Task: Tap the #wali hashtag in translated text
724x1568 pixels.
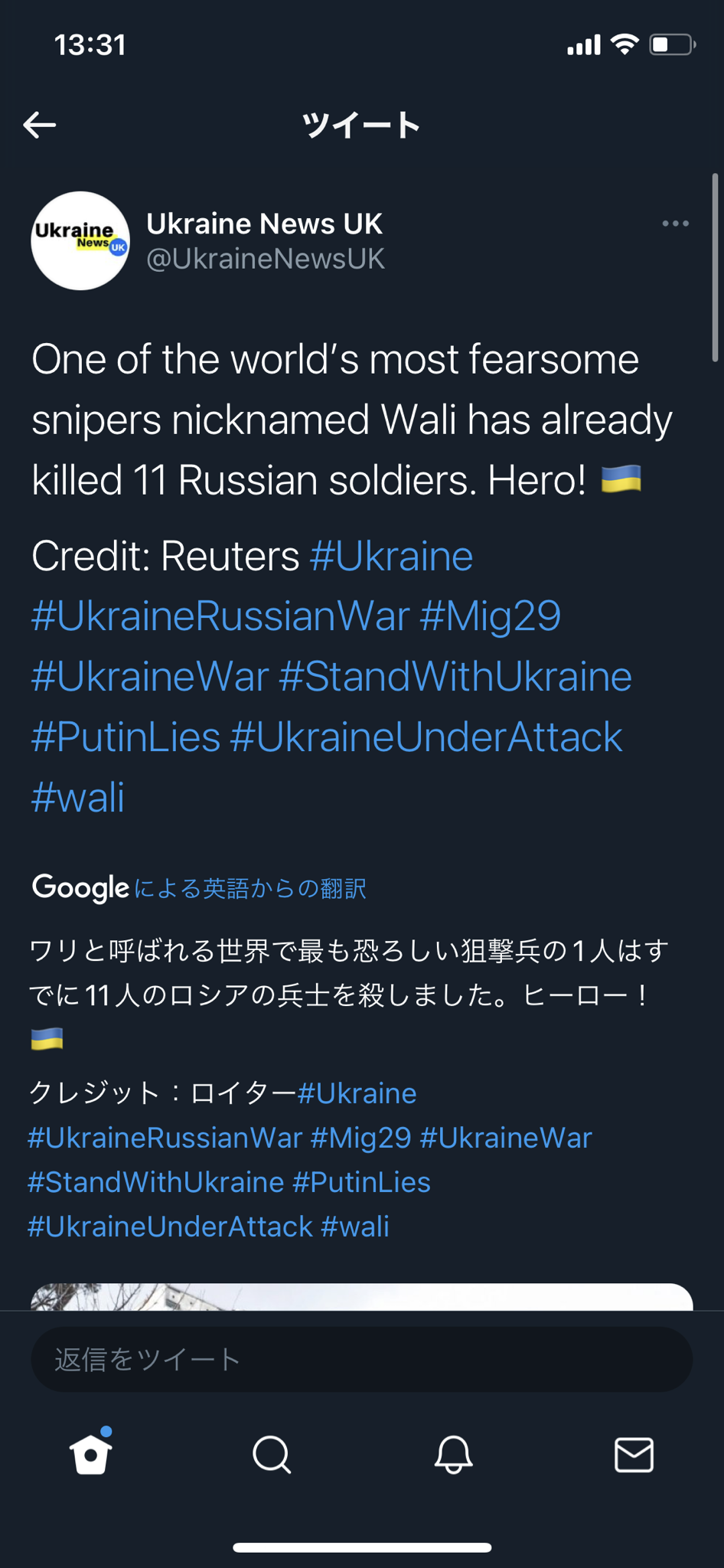Action: 355,1227
